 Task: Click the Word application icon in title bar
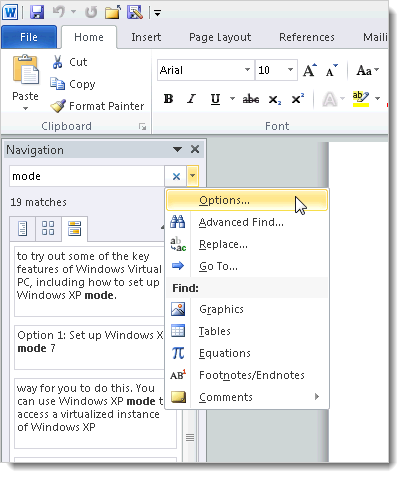point(10,13)
